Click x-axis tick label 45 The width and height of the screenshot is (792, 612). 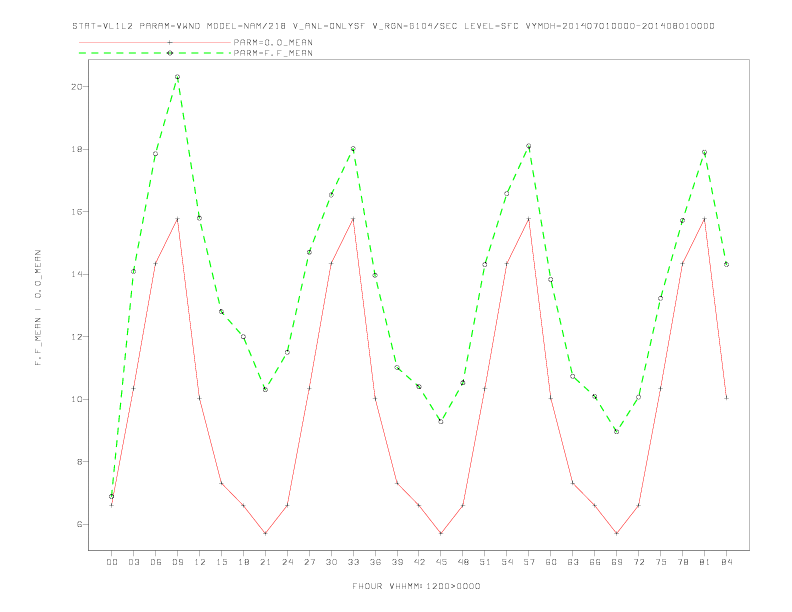click(441, 562)
